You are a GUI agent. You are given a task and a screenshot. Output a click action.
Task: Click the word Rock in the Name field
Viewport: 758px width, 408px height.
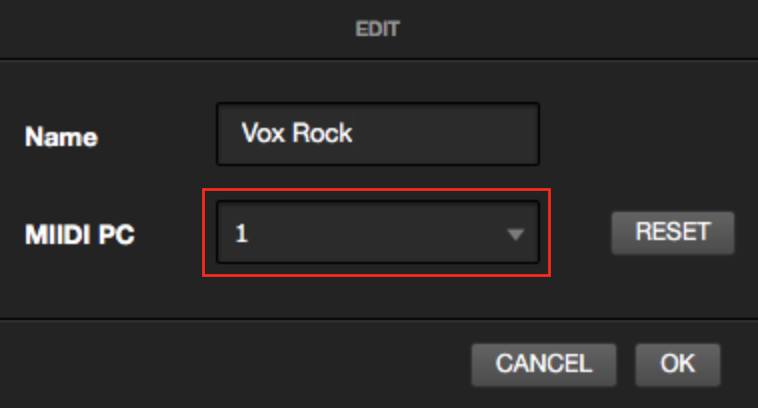322,133
